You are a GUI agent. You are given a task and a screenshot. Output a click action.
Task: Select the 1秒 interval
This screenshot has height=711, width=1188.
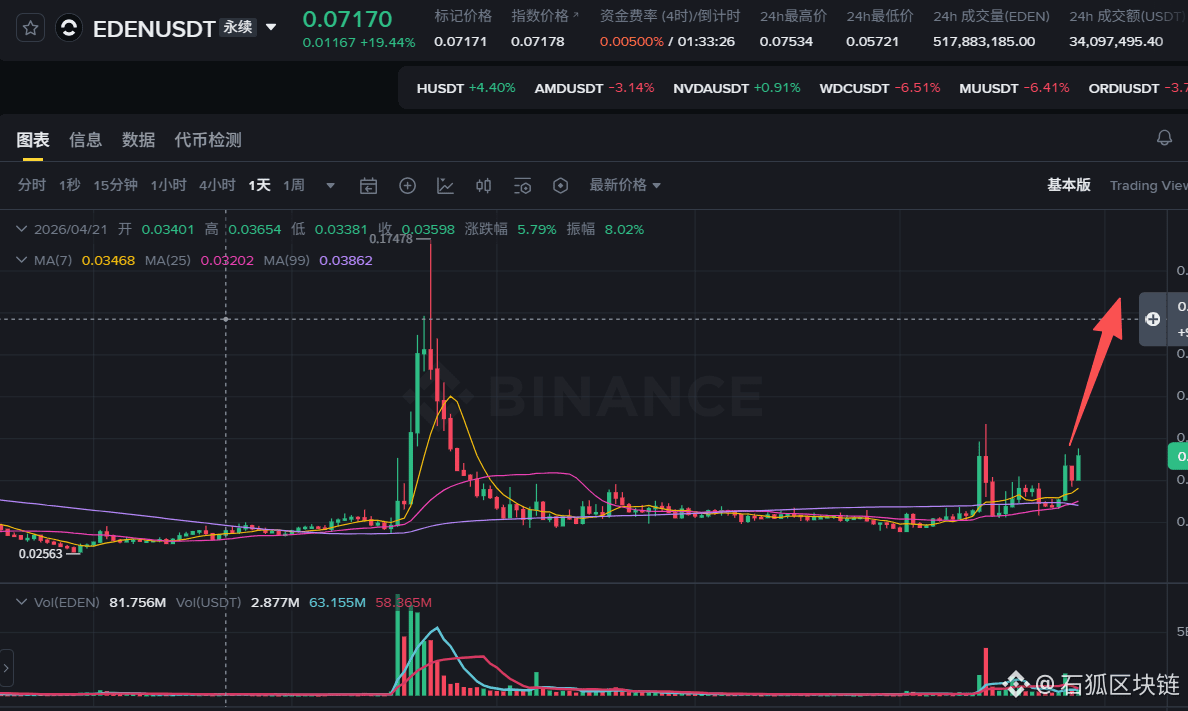tap(70, 185)
